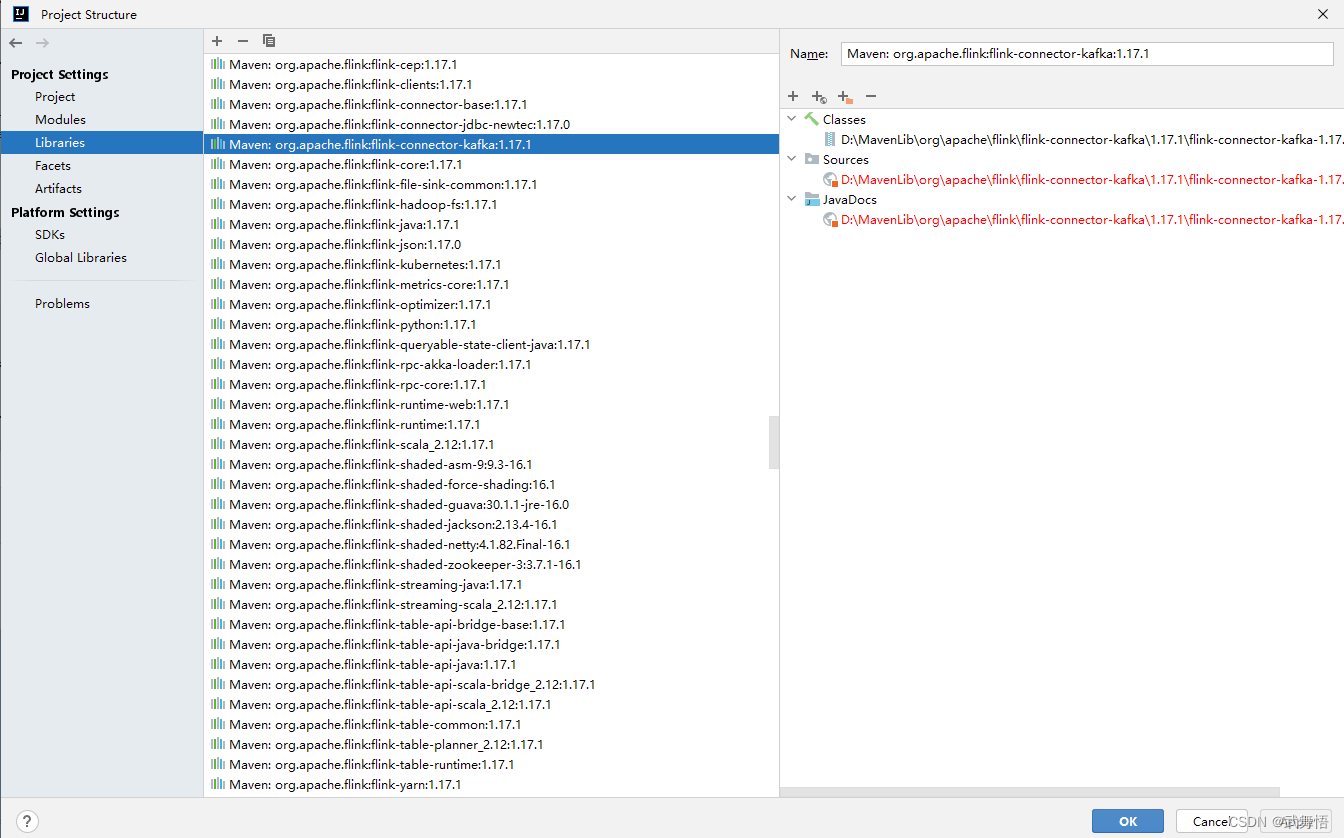Select the flink-connector-kafka:1.17.1 library row
This screenshot has width=1344, height=838.
coord(491,144)
